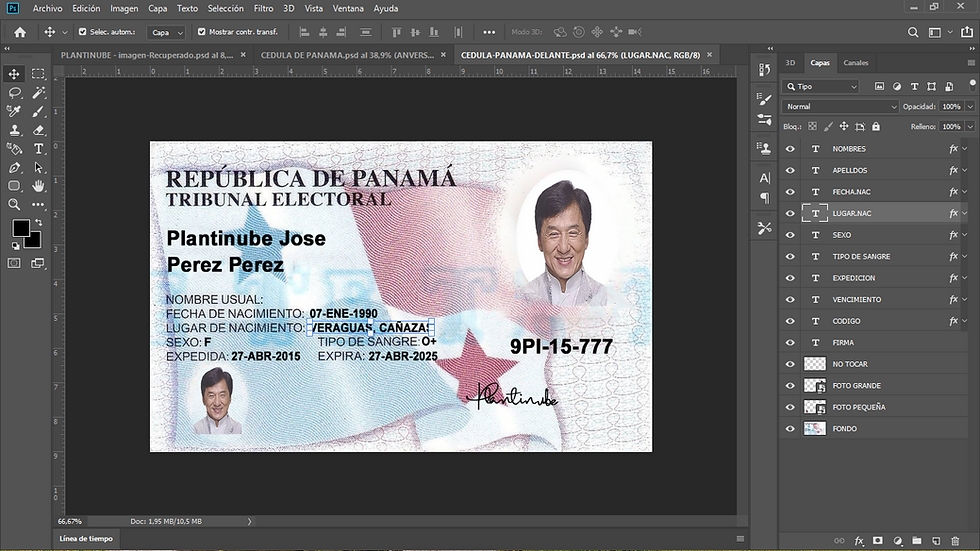Open the Filtro menu
This screenshot has width=980, height=551.
pyautogui.click(x=263, y=8)
